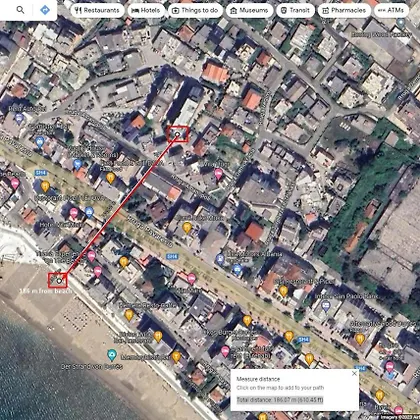Open the Rent Auto map pin

coord(19,118)
